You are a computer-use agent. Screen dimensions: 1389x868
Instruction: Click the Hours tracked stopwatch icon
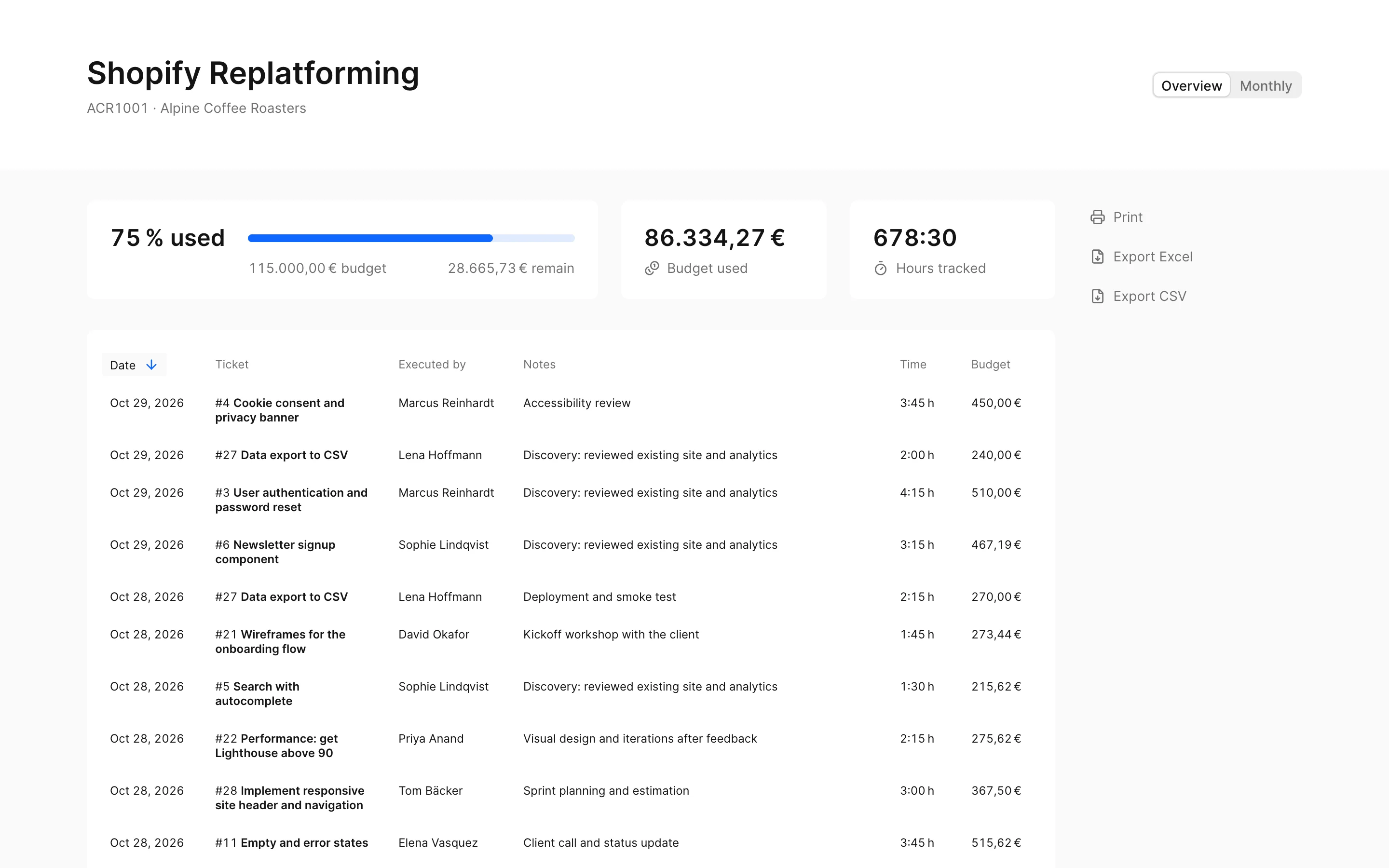pos(881,268)
